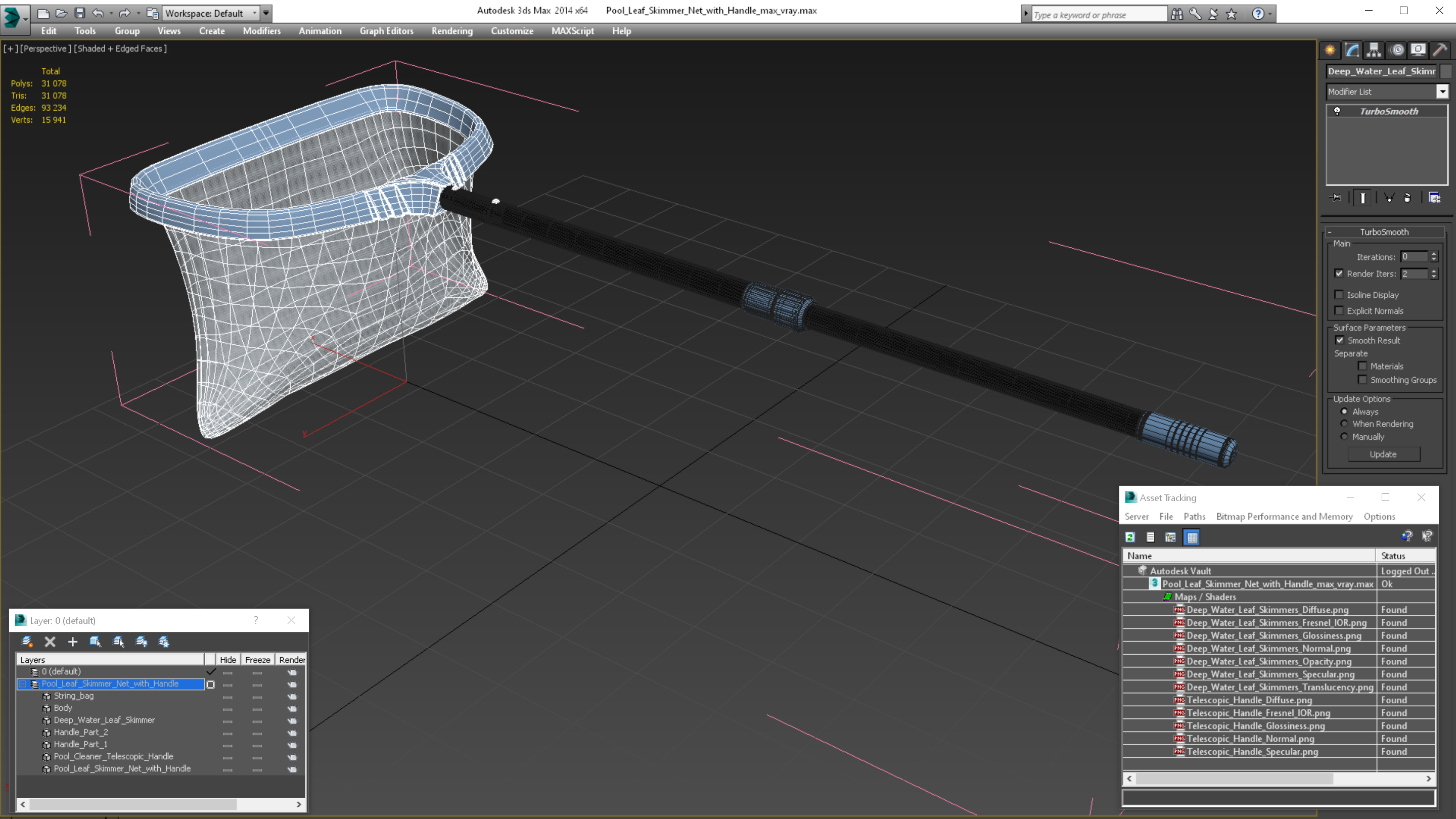Click the Help icon in the main toolbar
This screenshot has height=819, width=1456.
(1257, 13)
